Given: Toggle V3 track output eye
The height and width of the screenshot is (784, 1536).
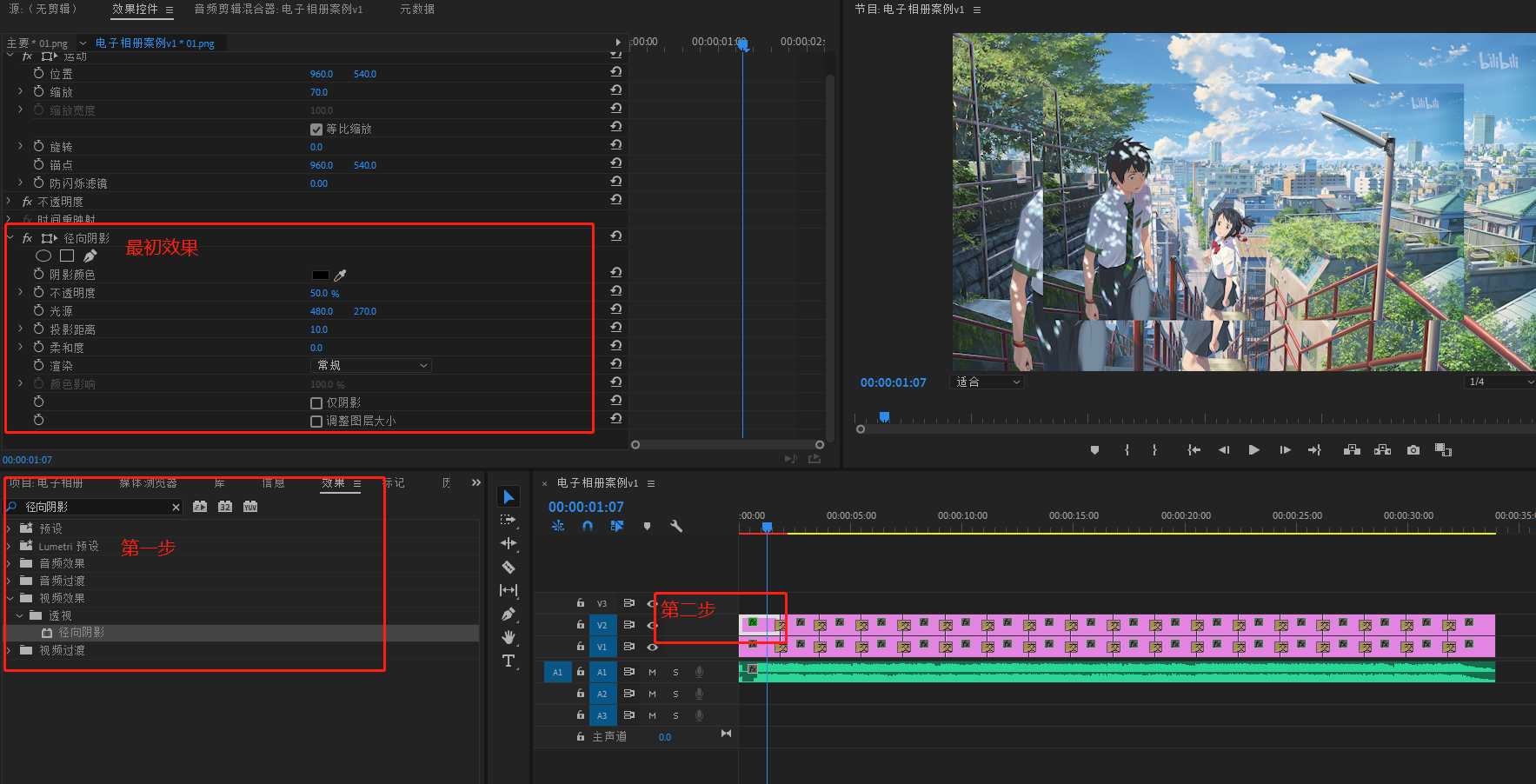Looking at the screenshot, I should 652,603.
